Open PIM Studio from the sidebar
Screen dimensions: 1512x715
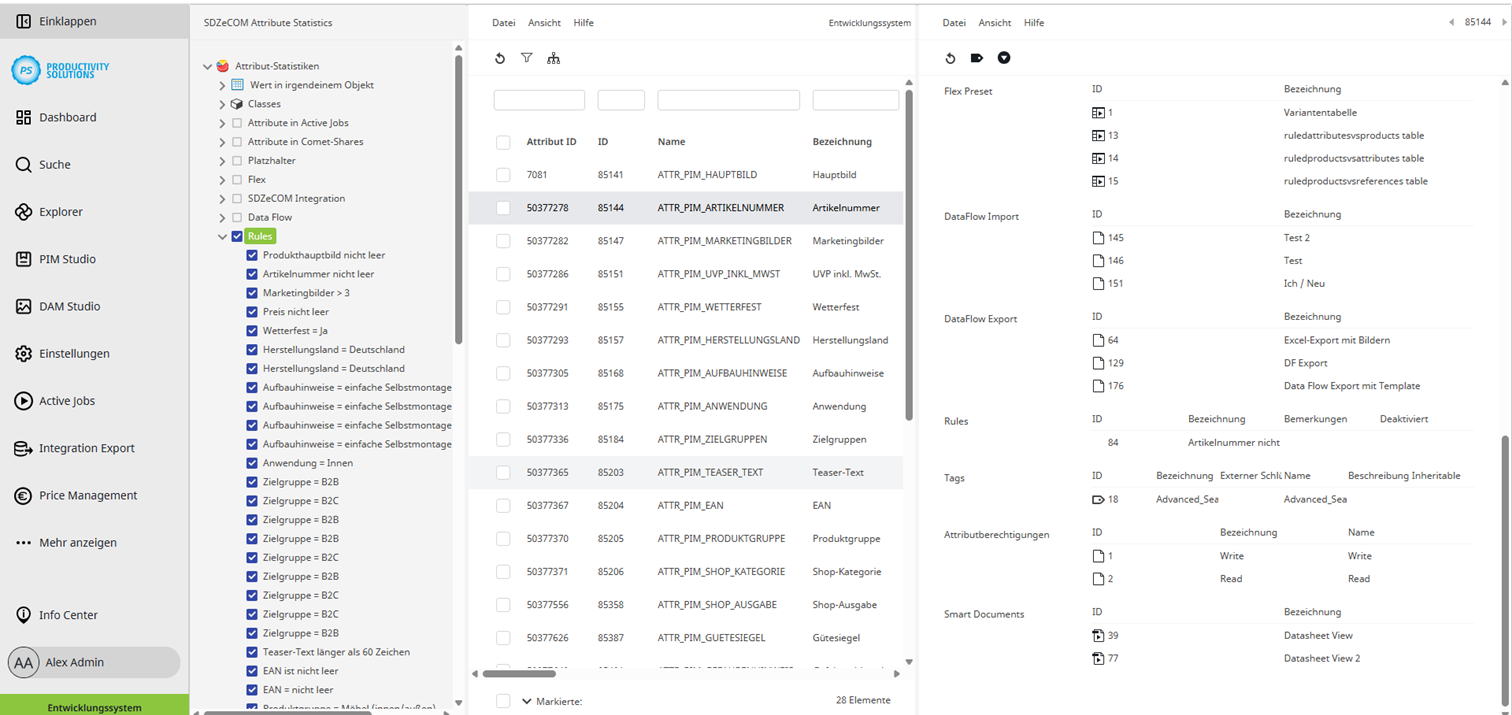click(x=66, y=260)
